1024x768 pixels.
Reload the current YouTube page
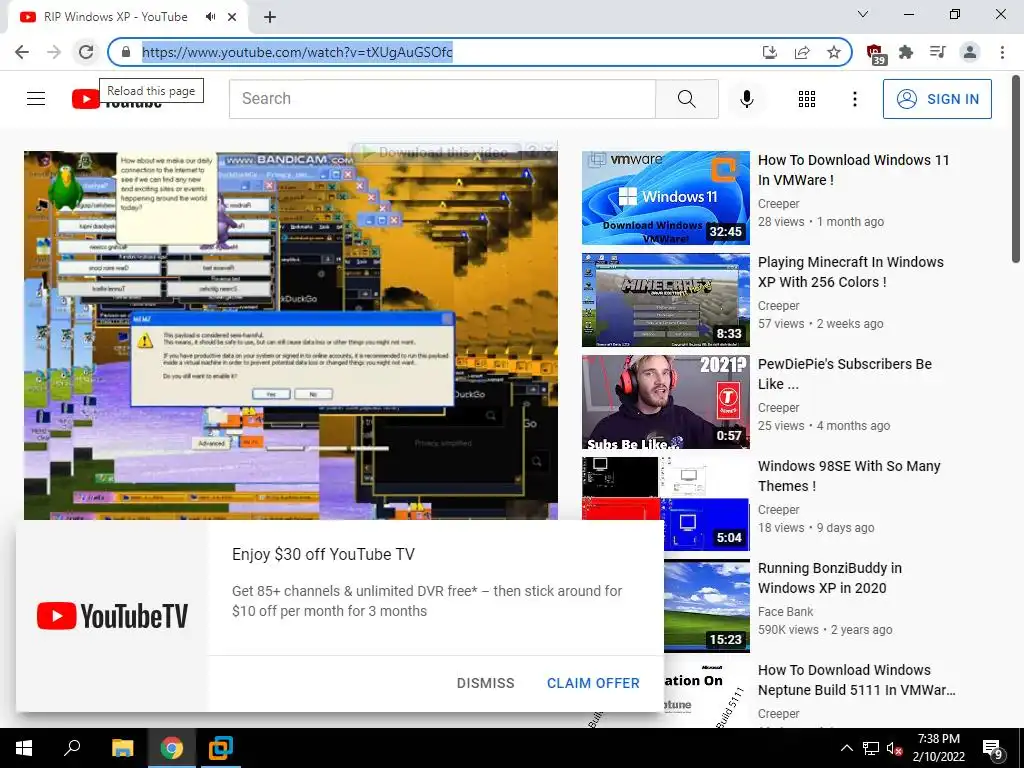click(86, 52)
